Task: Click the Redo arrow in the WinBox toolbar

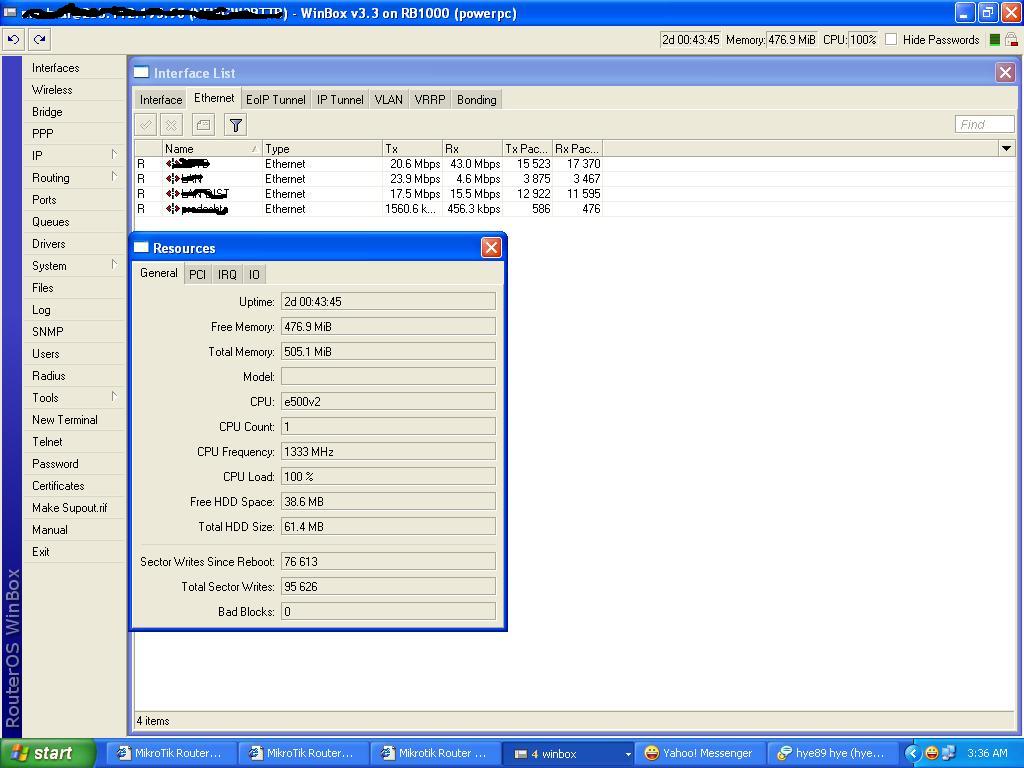Action: coord(38,39)
